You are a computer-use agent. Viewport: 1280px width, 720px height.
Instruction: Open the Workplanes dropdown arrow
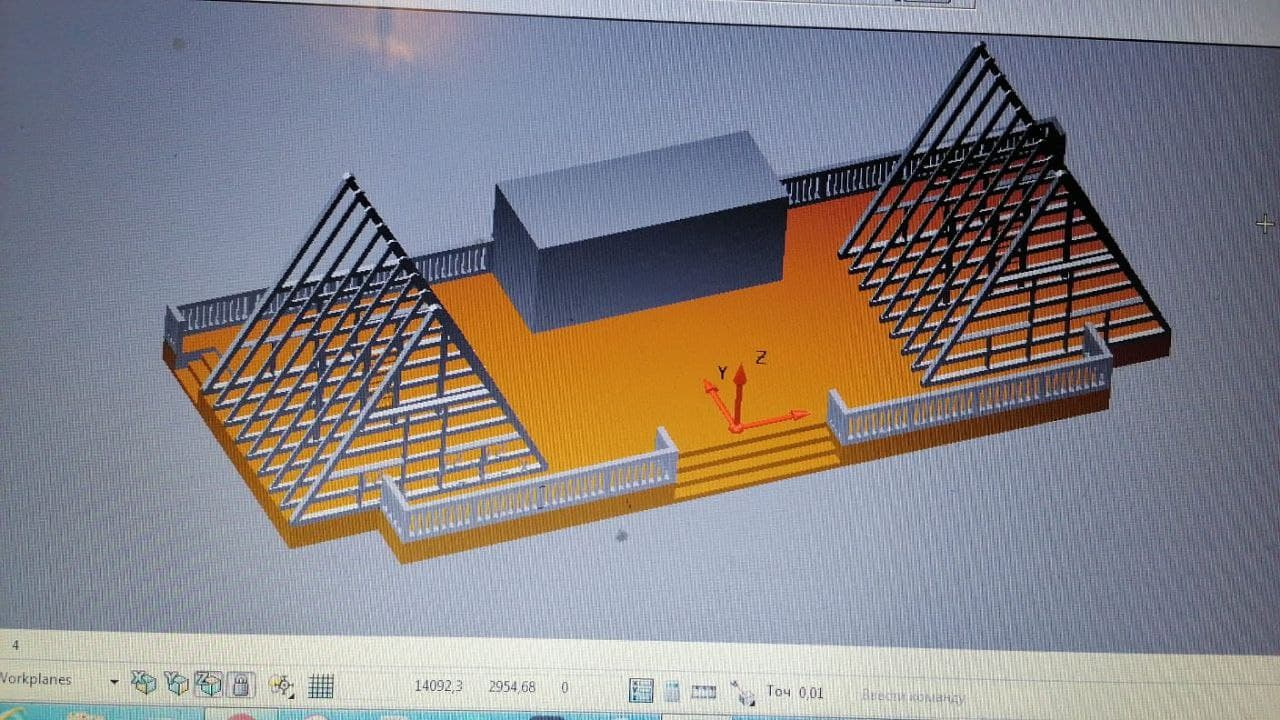[114, 682]
